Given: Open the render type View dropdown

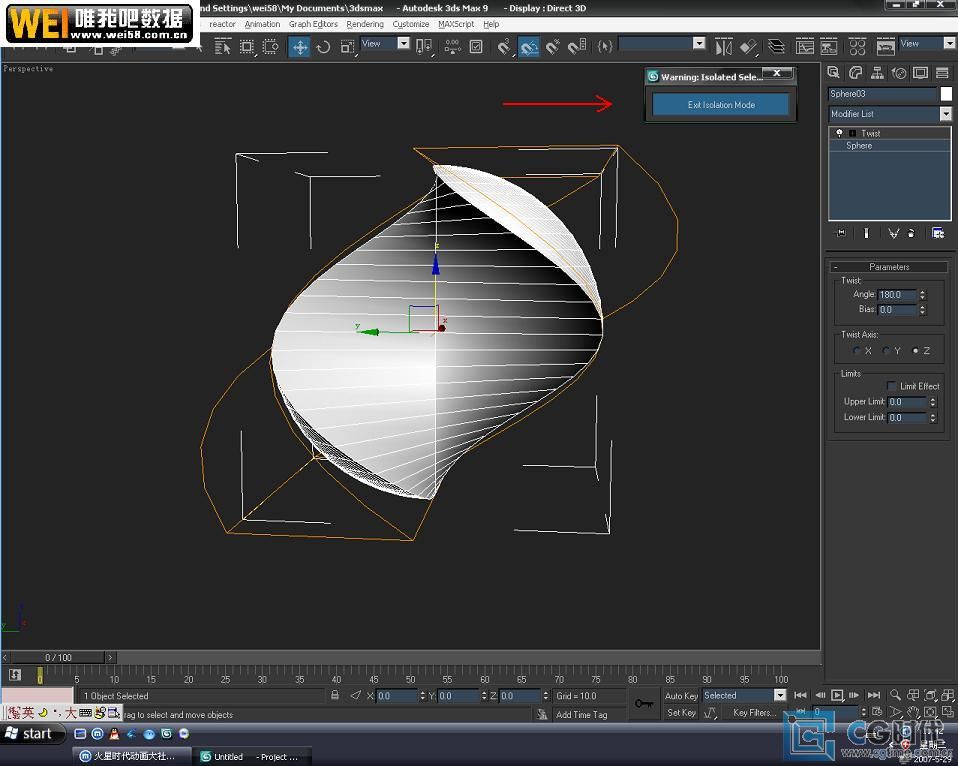Looking at the screenshot, I should point(928,43).
